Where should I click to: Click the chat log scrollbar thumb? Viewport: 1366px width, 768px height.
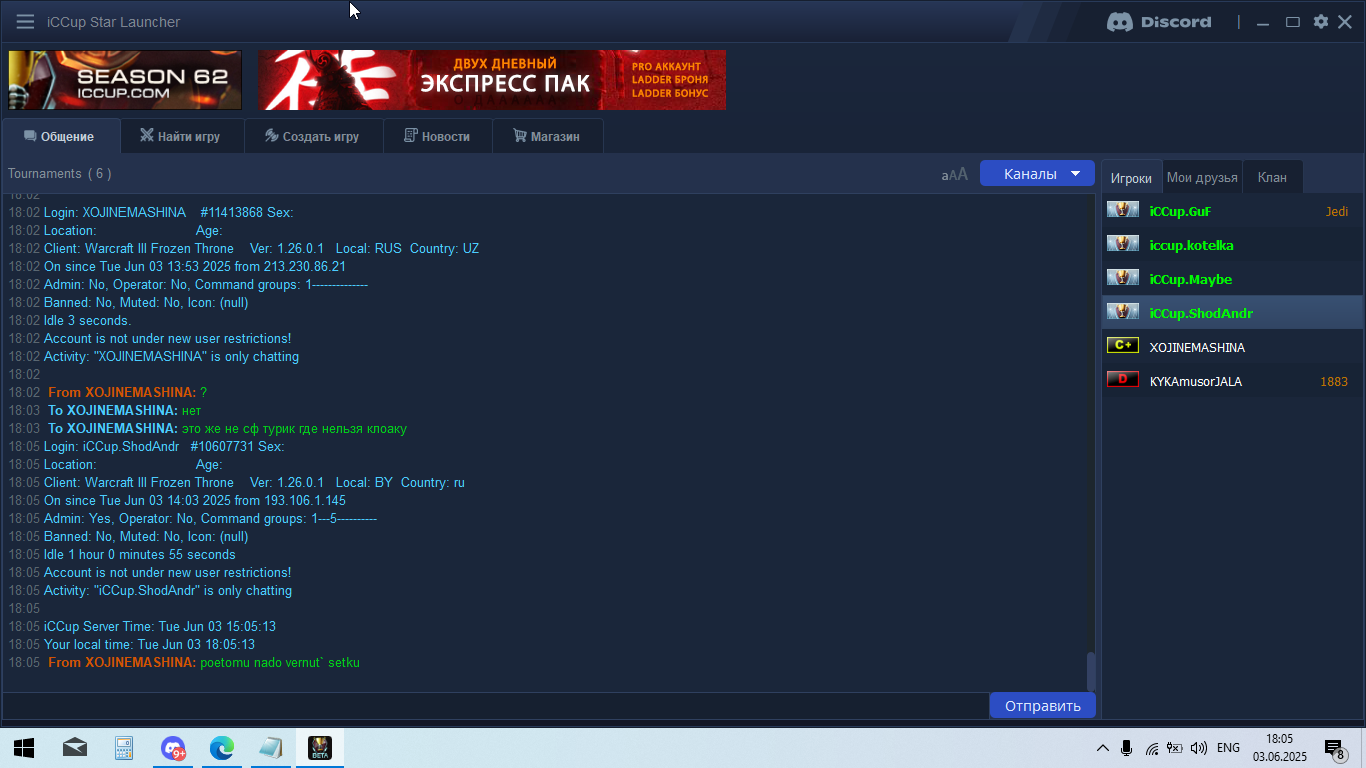(x=1091, y=671)
